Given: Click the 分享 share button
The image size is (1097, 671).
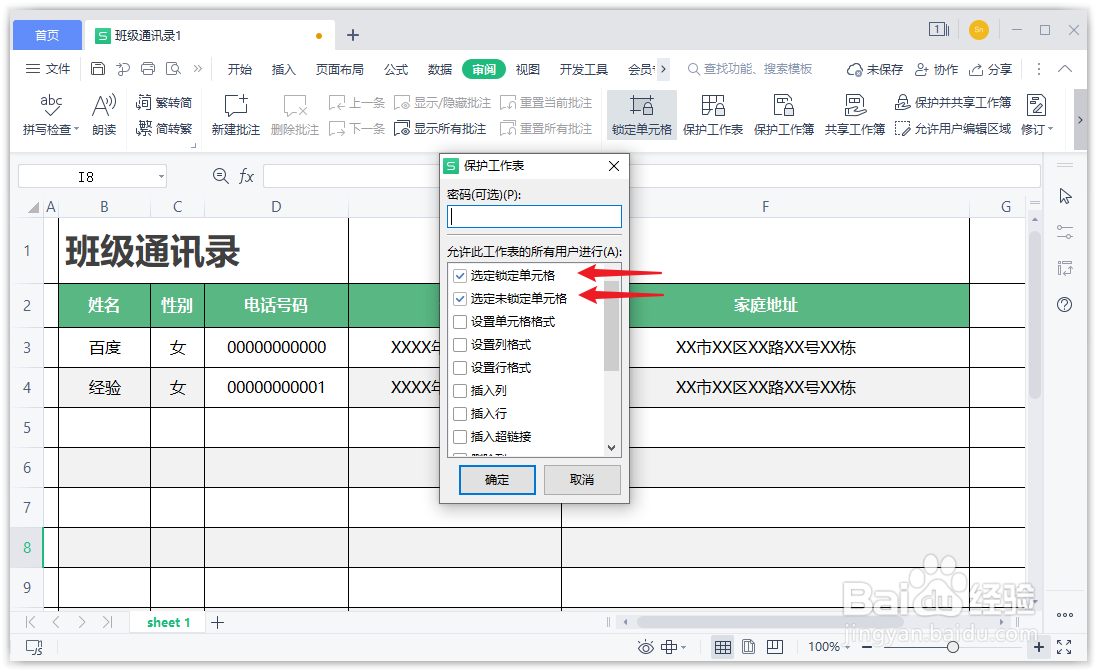Looking at the screenshot, I should coord(991,69).
